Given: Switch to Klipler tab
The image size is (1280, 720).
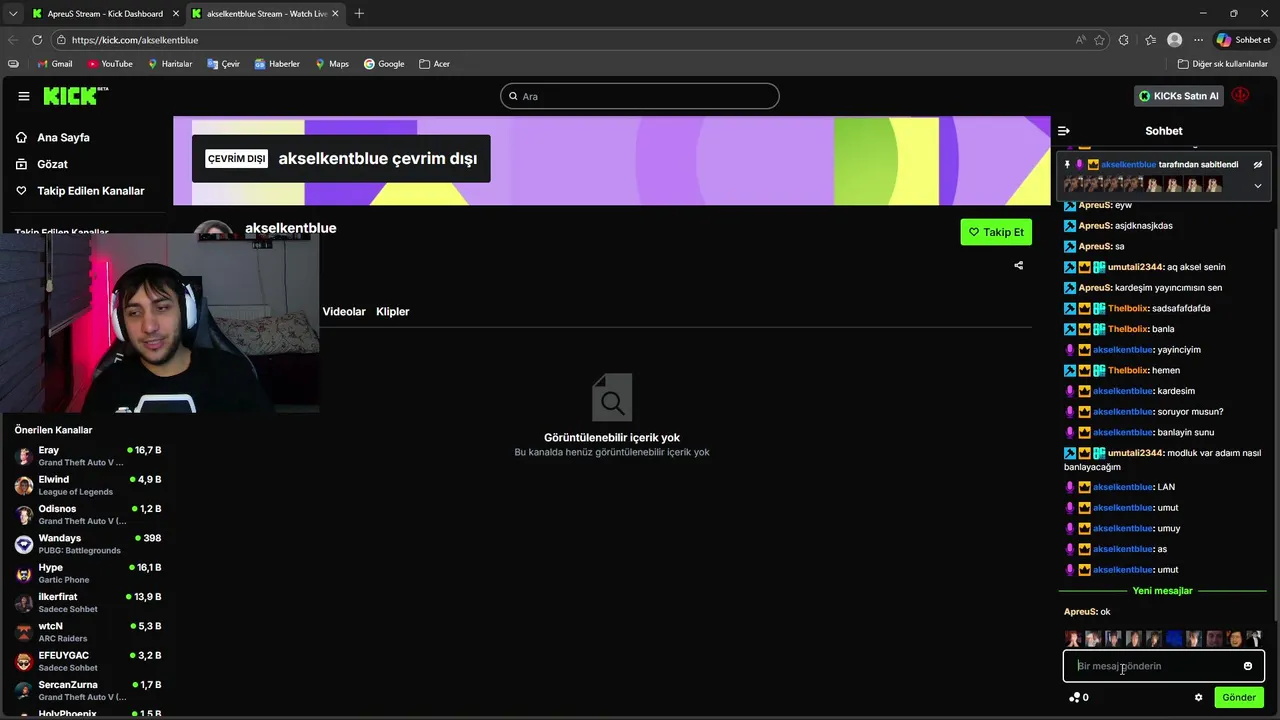Looking at the screenshot, I should point(393,312).
